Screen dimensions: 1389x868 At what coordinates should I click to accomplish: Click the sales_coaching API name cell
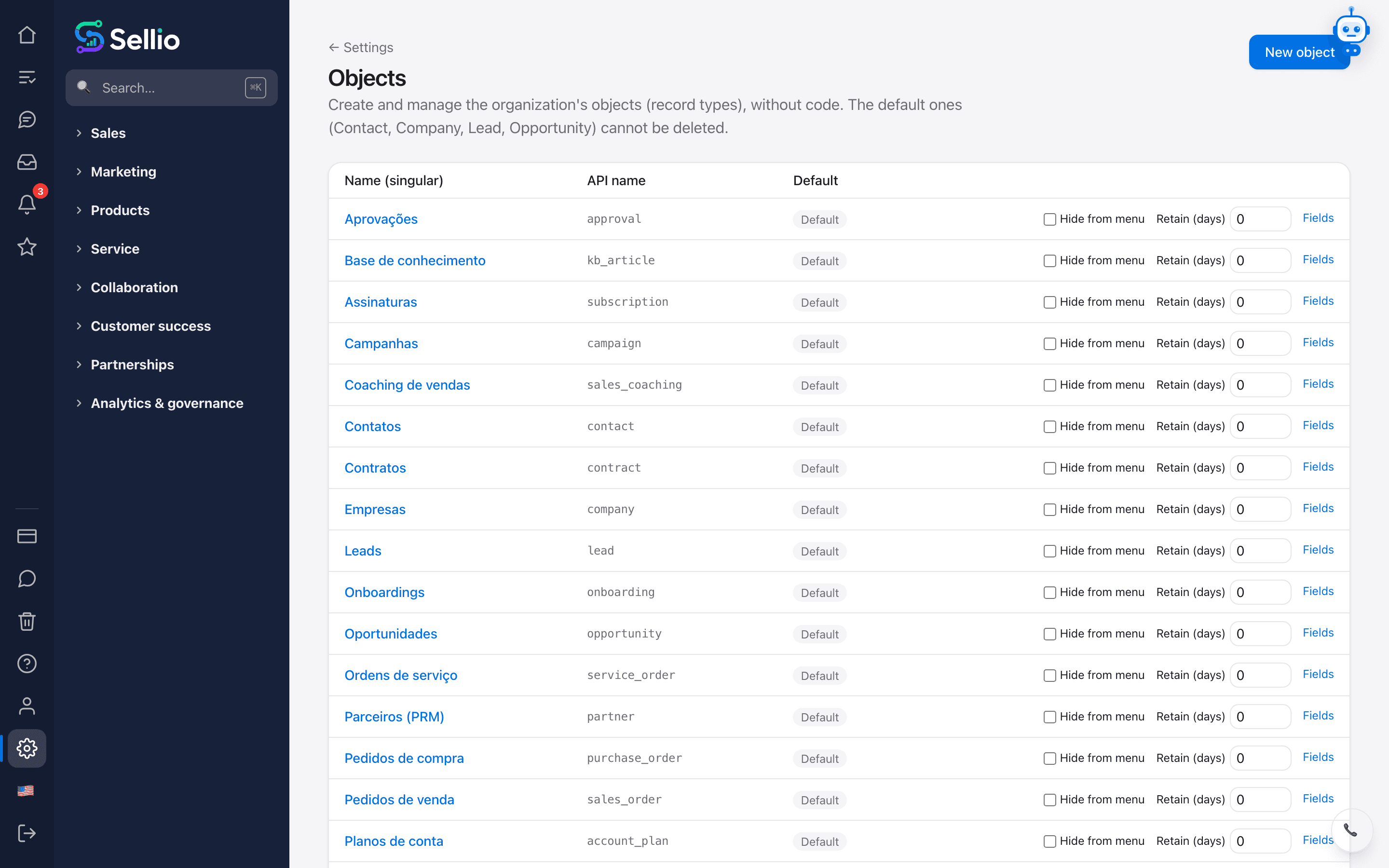pyautogui.click(x=634, y=385)
